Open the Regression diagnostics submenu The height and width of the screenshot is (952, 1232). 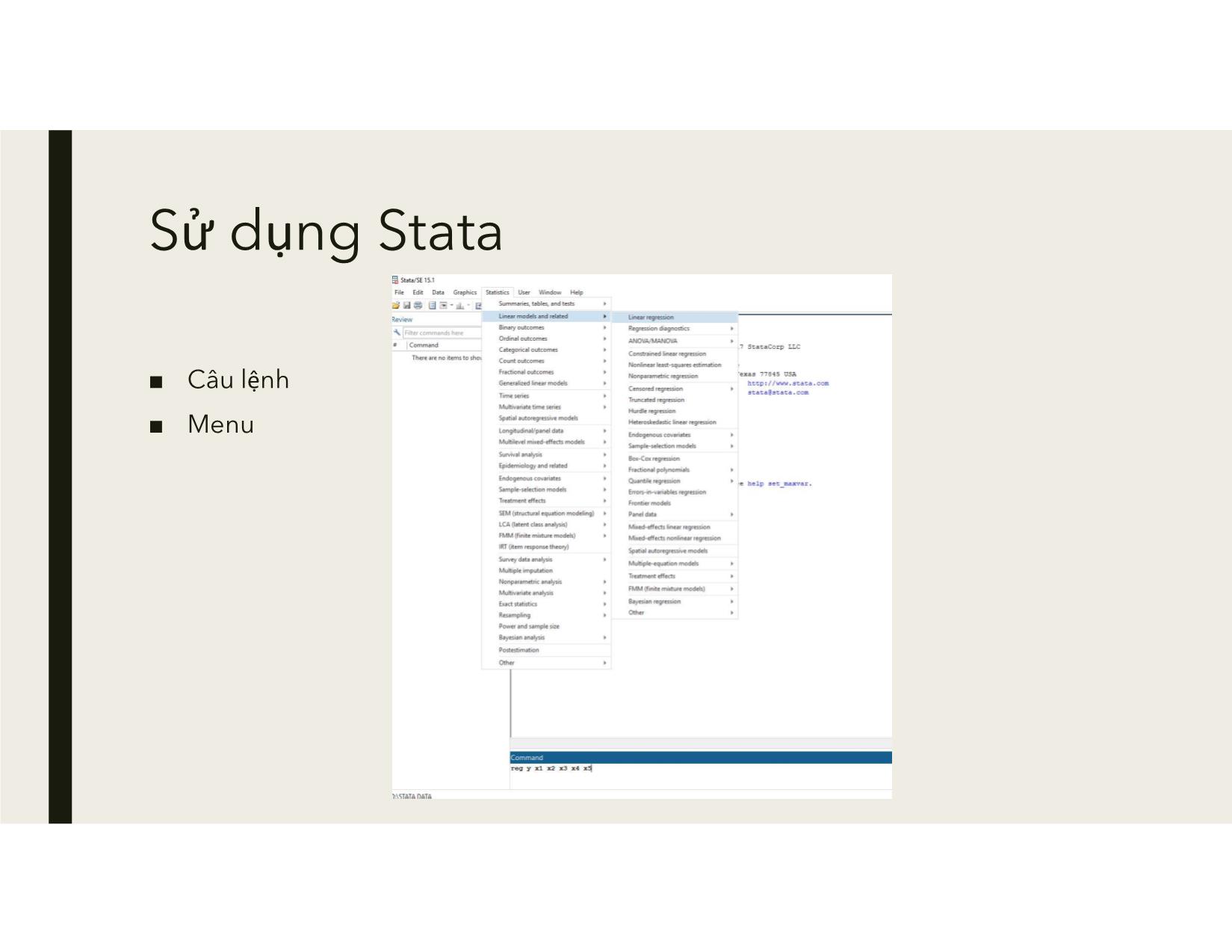(x=675, y=329)
